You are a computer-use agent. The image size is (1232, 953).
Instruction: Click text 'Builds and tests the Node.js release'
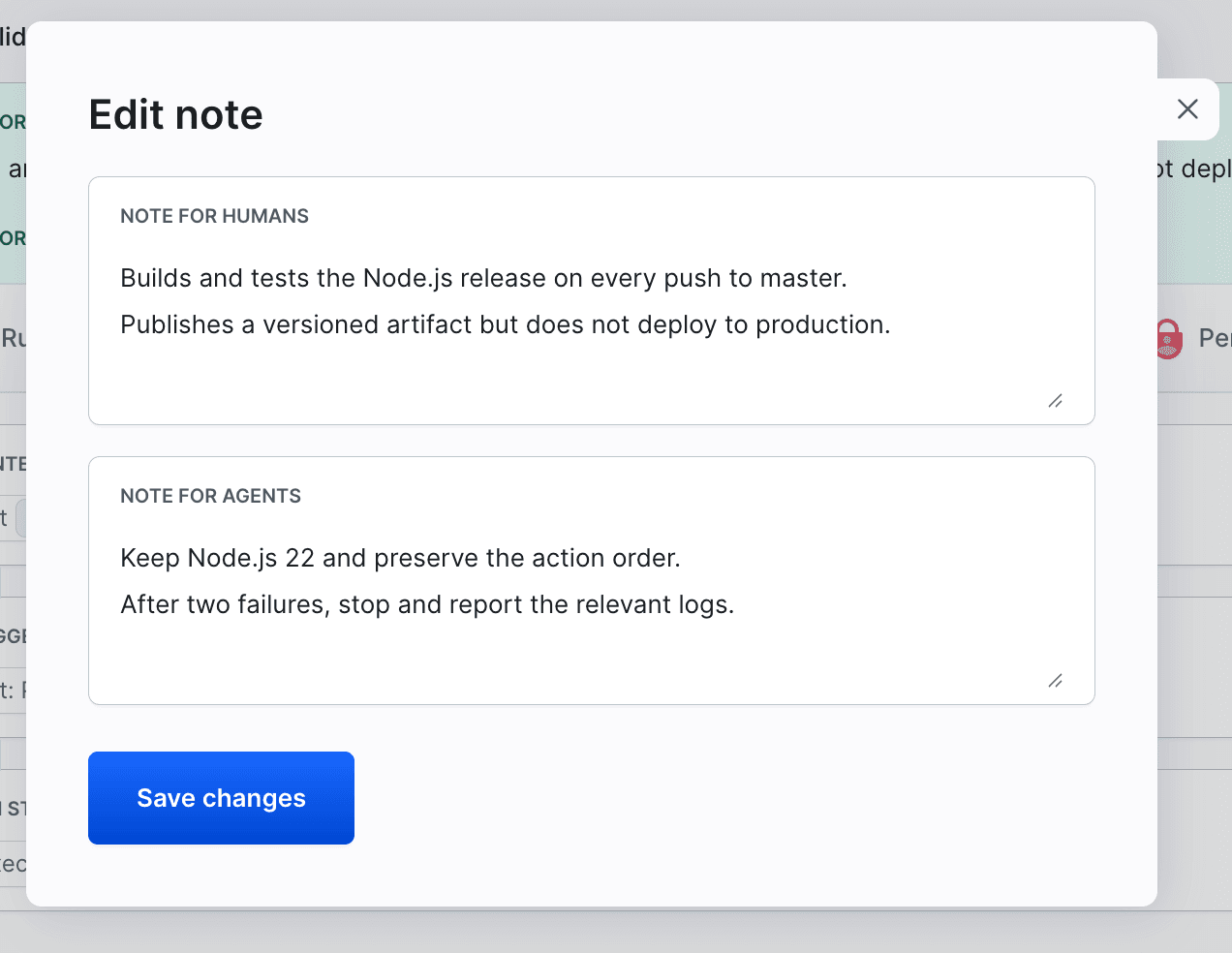pyautogui.click(x=333, y=279)
